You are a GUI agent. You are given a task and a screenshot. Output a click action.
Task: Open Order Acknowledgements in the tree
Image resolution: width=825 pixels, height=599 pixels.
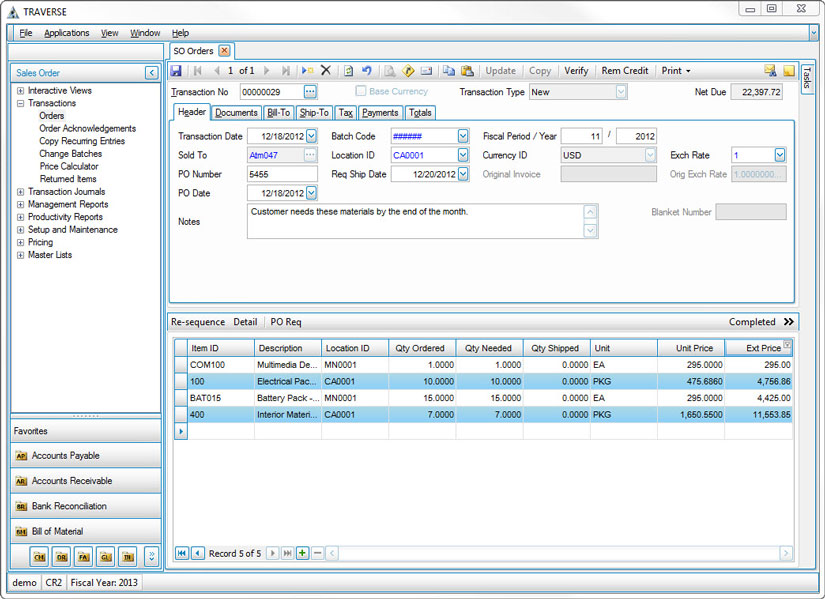coord(87,128)
